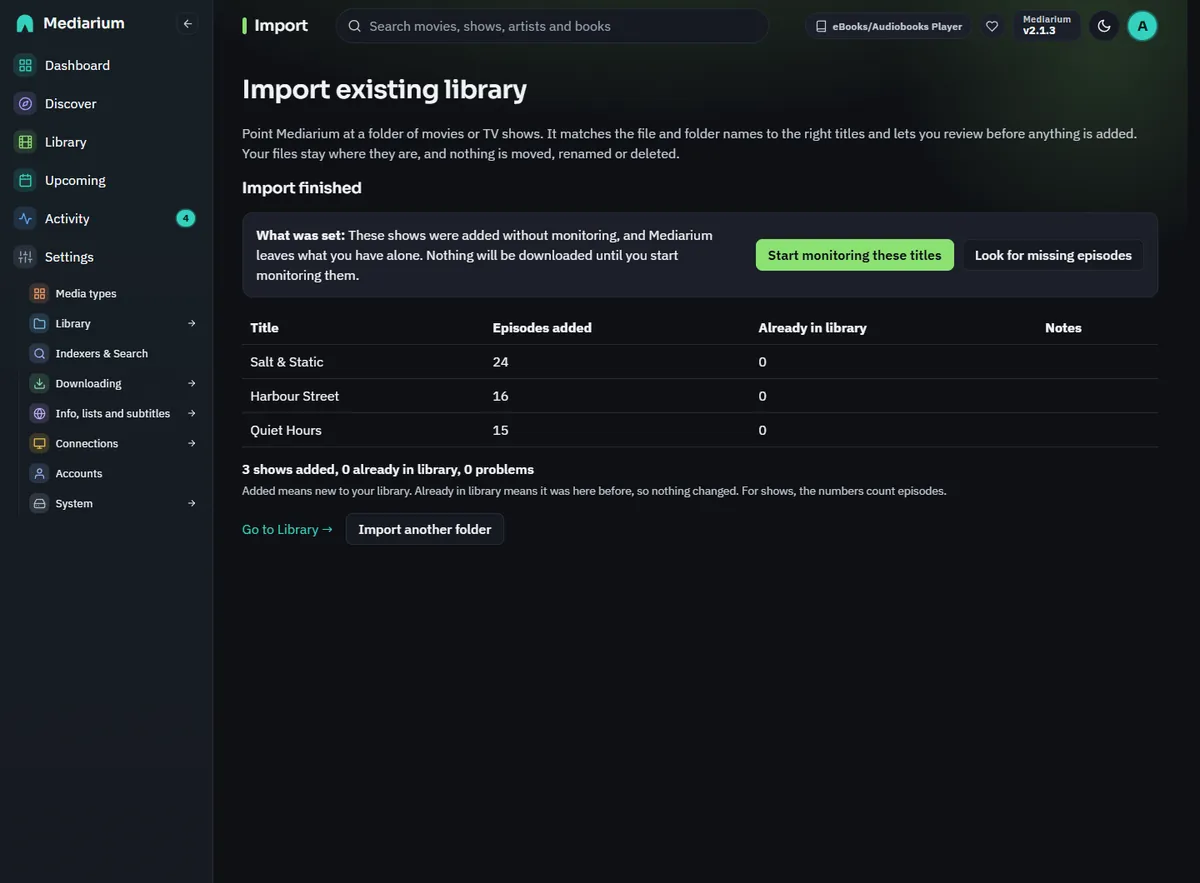The height and width of the screenshot is (883, 1200).
Task: Click the 24 episodes cell for Salt & Static
Action: [501, 362]
